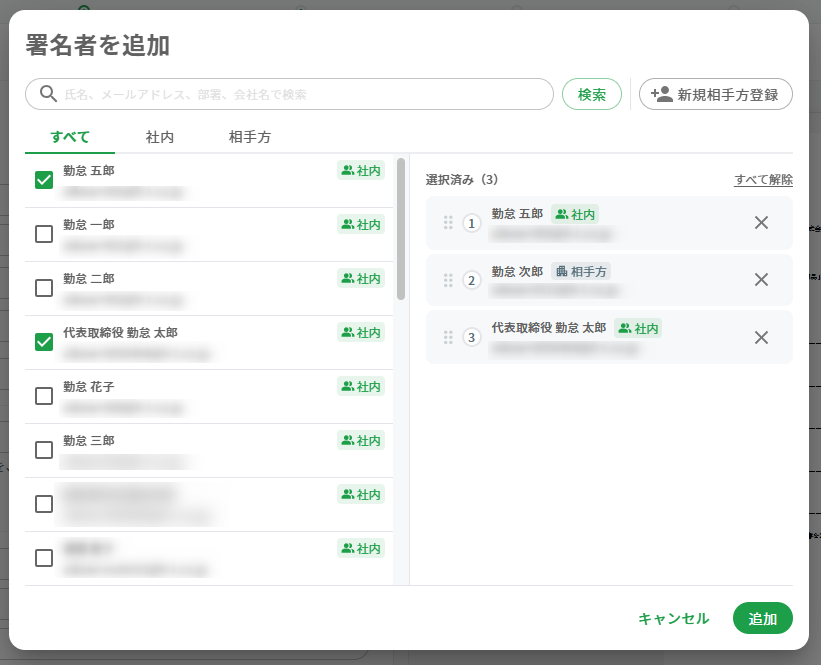Click the signer list scrollbar thumb
821x665 pixels.
tap(401, 229)
